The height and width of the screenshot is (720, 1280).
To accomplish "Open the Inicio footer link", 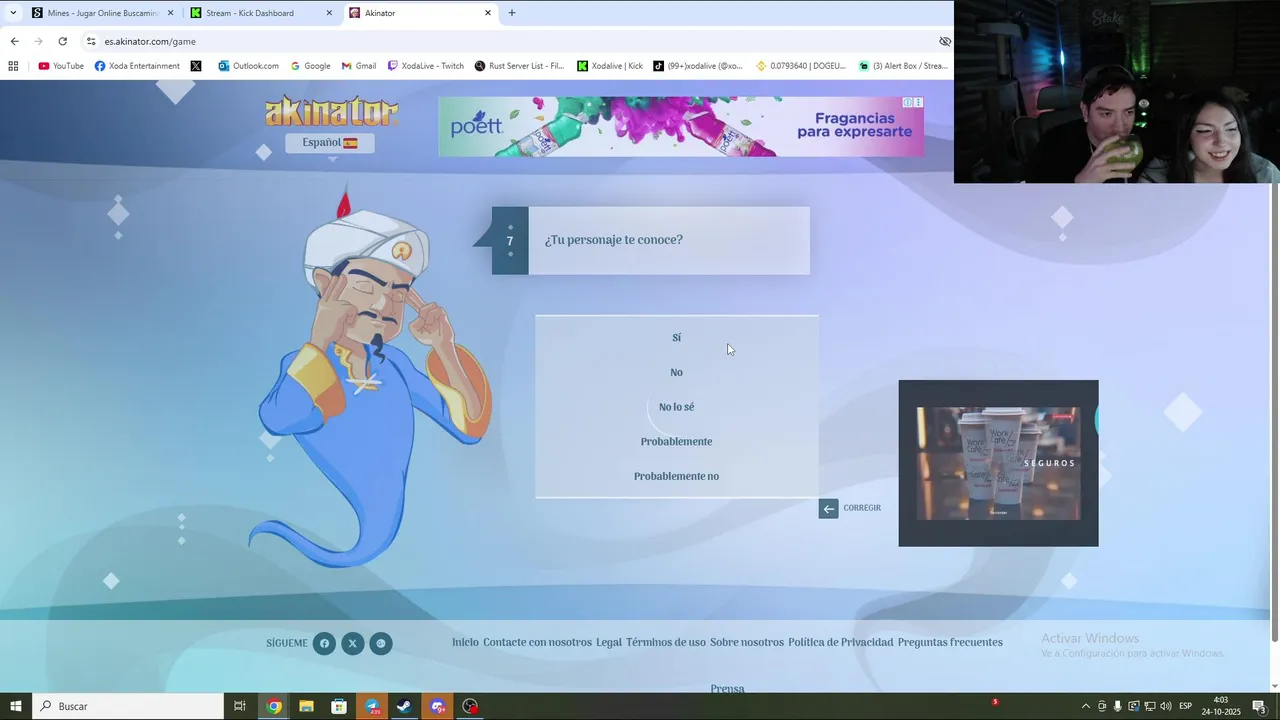I will click(x=465, y=642).
